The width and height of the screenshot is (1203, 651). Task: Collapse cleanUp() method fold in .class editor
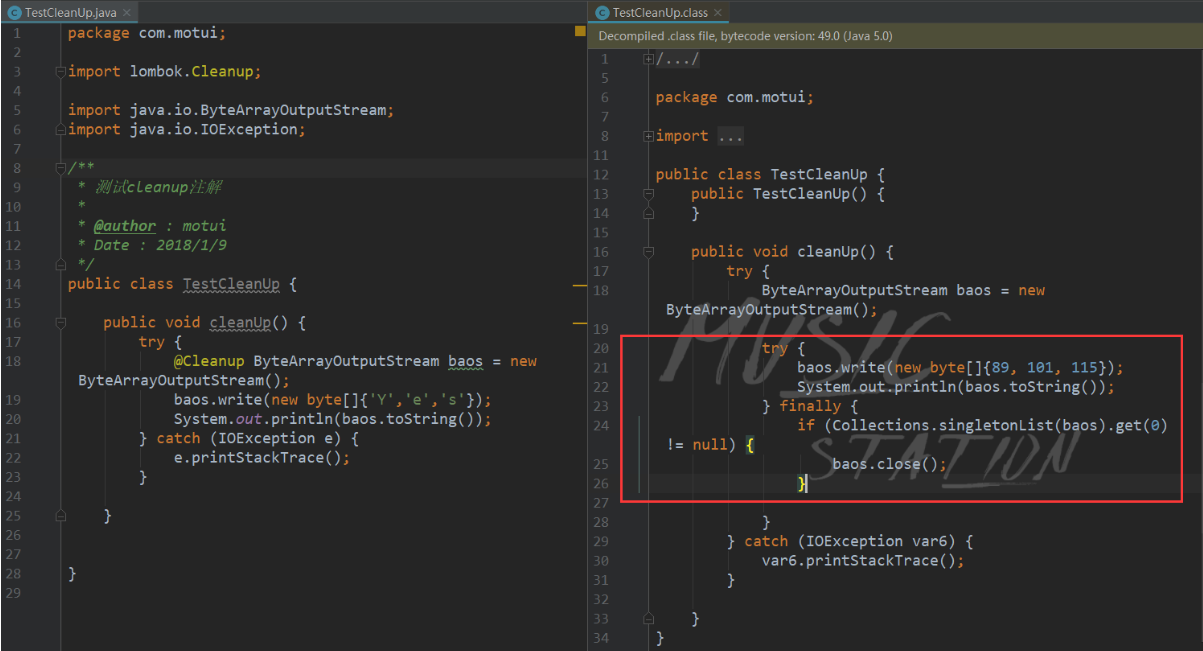pyautogui.click(x=648, y=252)
